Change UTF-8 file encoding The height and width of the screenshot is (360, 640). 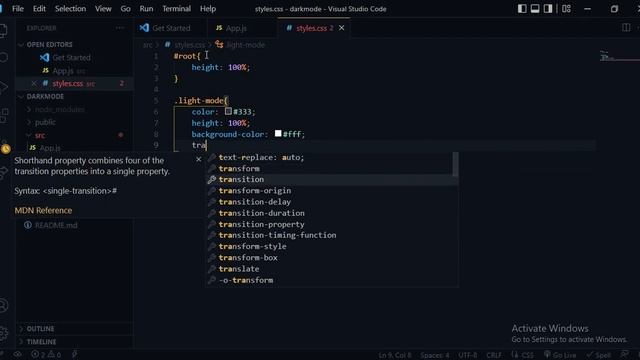coord(467,355)
